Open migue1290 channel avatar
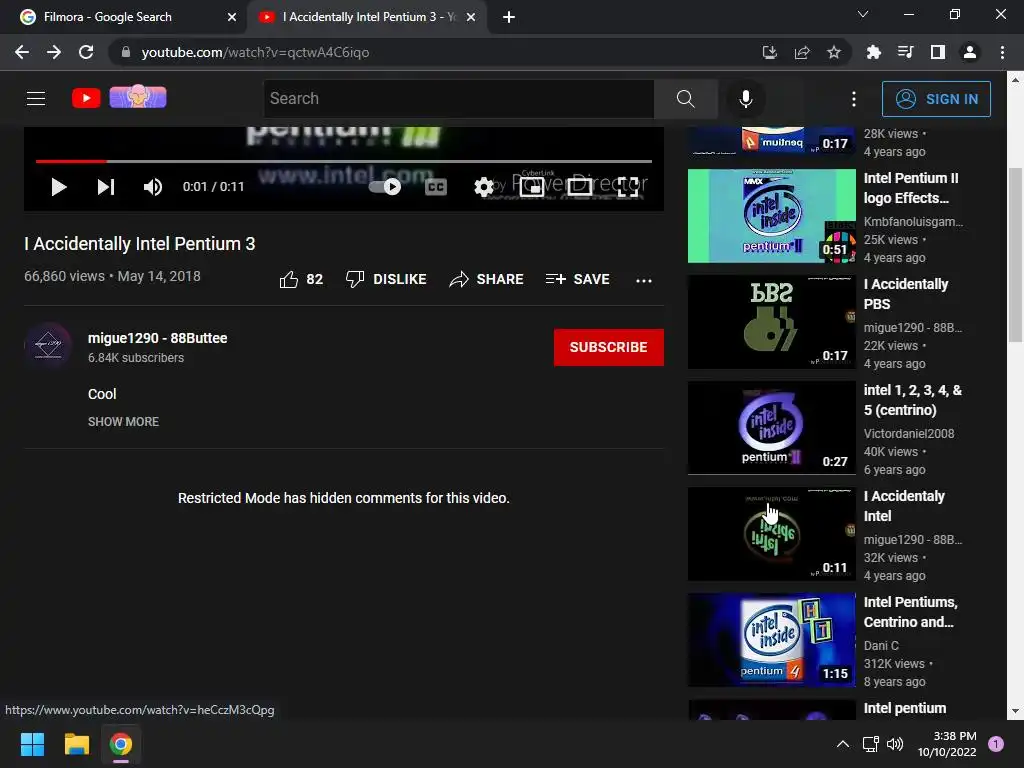This screenshot has height=768, width=1024. click(x=48, y=345)
